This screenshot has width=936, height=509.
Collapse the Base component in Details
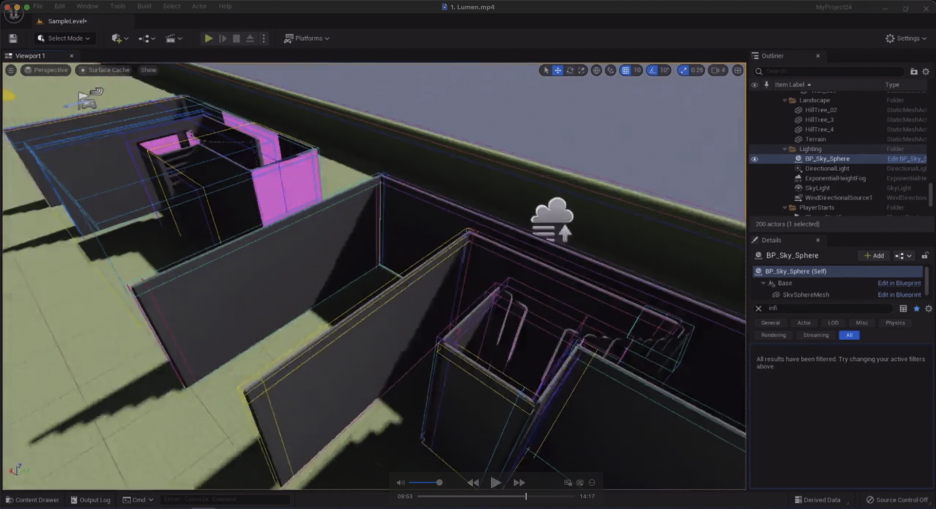(x=763, y=283)
